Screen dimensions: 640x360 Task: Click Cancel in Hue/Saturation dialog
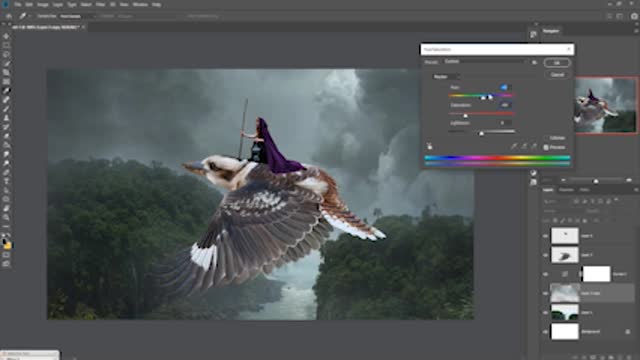(x=557, y=75)
